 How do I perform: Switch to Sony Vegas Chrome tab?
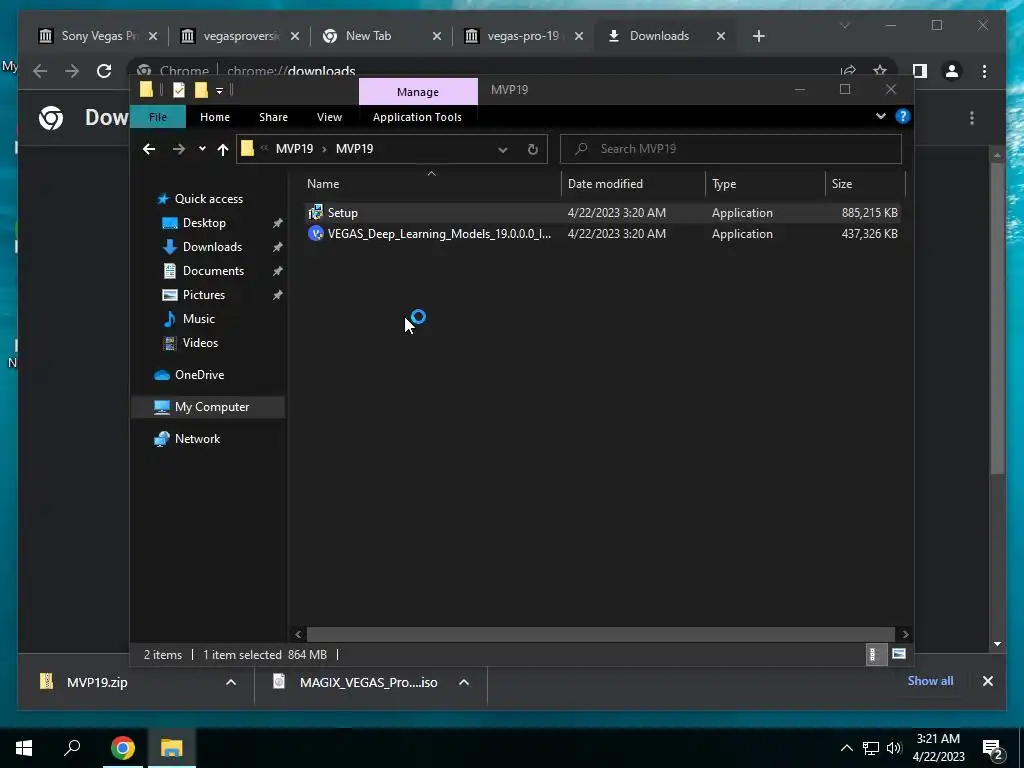click(99, 36)
